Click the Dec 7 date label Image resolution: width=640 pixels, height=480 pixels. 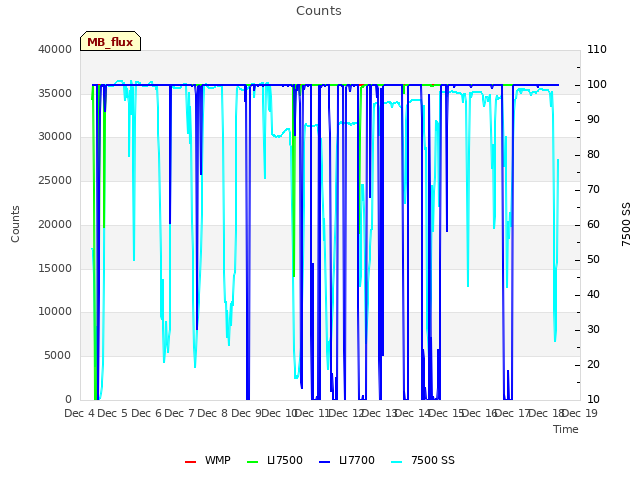click(180, 414)
